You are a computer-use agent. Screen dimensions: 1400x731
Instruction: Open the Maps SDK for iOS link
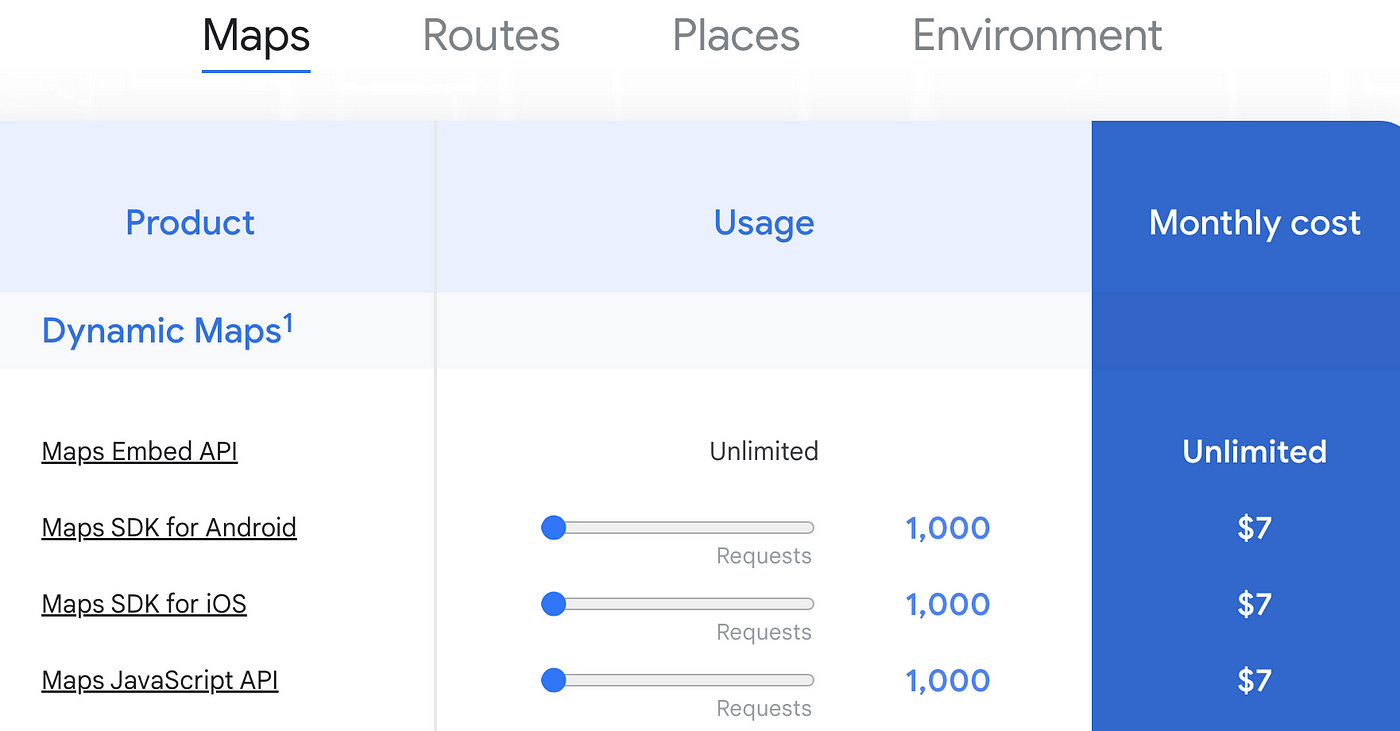click(144, 604)
